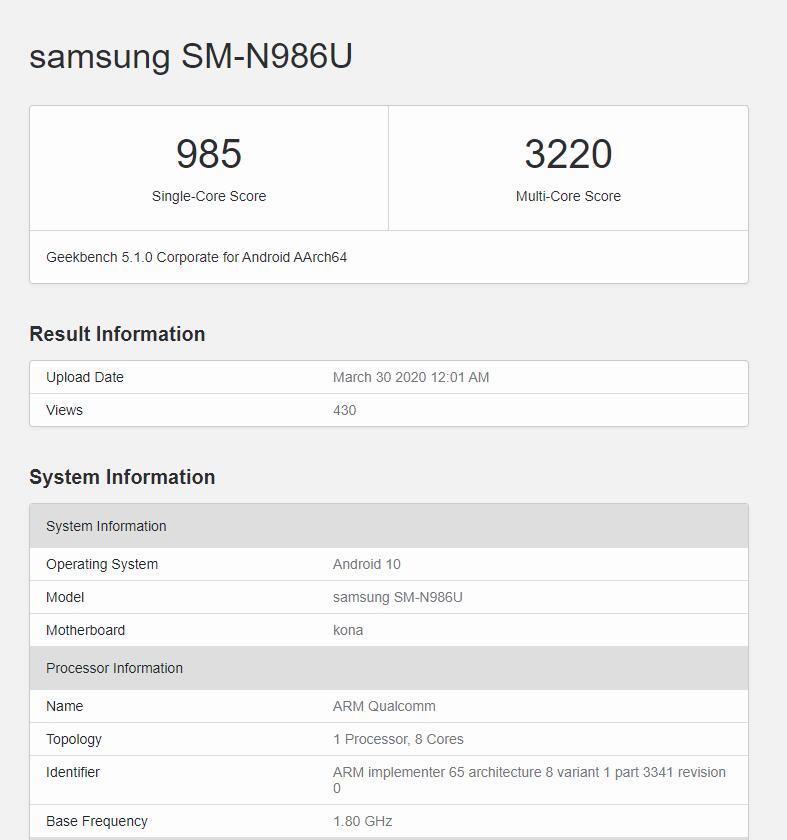Select the ARM implementer identifier text

(529, 772)
